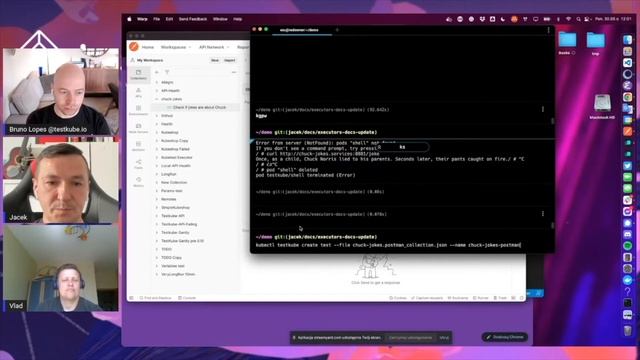This screenshot has height=360, width=640.
Task: Open Trash in the dock
Action: point(628,331)
